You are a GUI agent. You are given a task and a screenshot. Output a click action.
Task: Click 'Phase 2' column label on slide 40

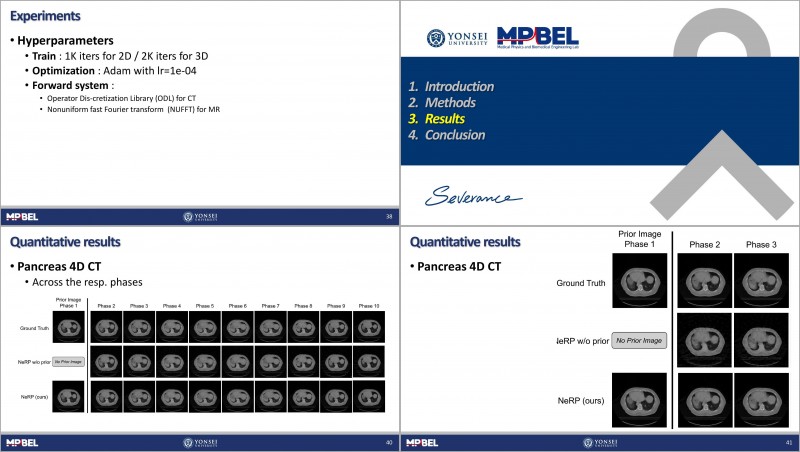(107, 306)
